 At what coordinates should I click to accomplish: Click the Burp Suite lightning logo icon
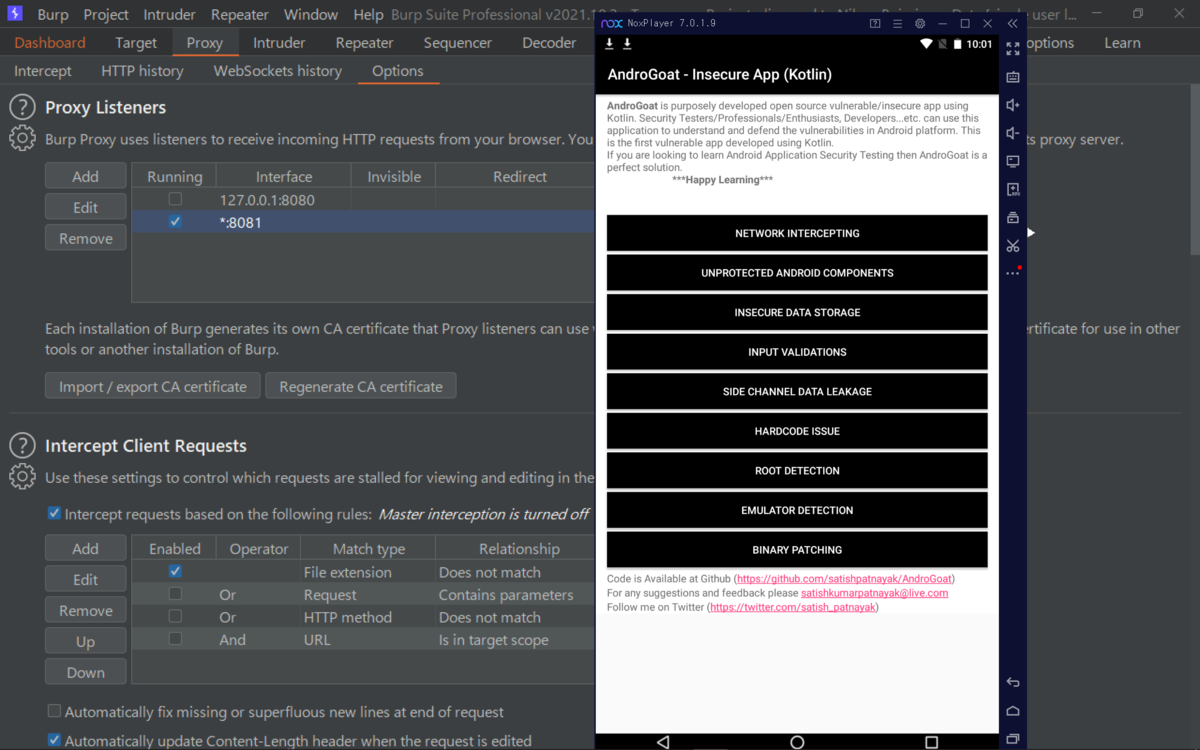click(x=14, y=14)
